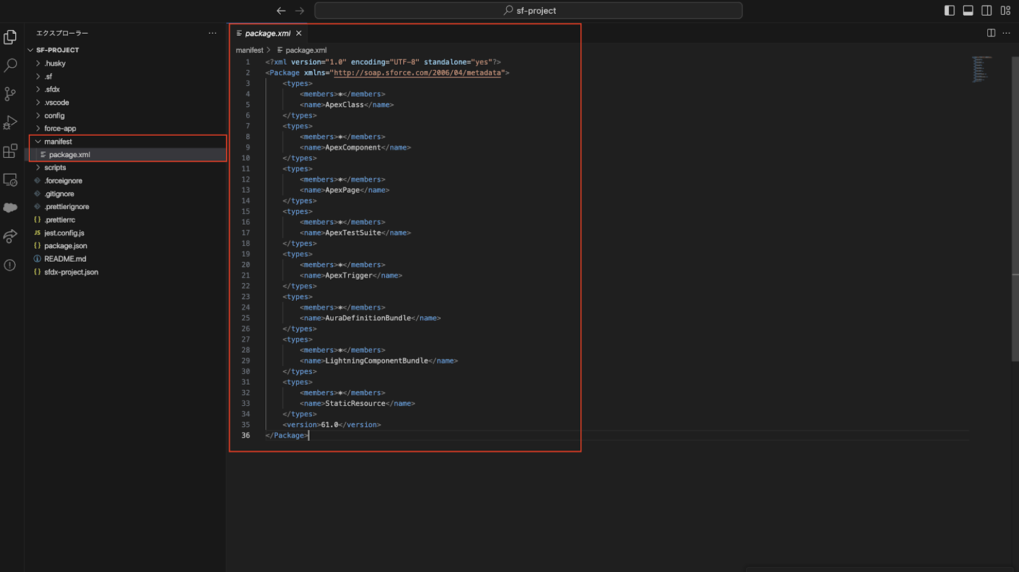This screenshot has height=572, width=1019.
Task: Toggle the primary sidebar visibility
Action: [949, 11]
